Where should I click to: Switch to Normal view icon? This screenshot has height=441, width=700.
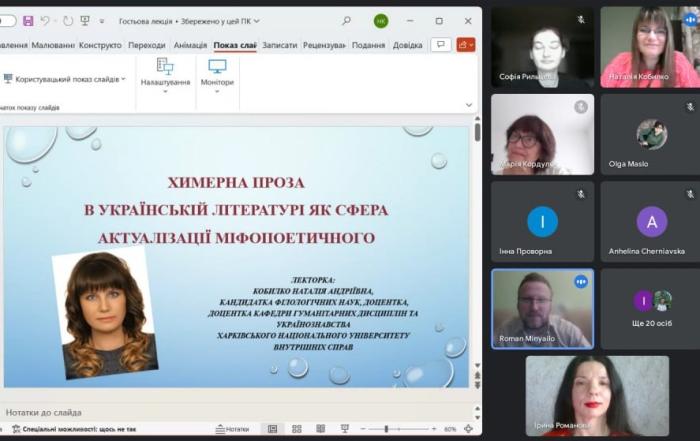(272, 429)
